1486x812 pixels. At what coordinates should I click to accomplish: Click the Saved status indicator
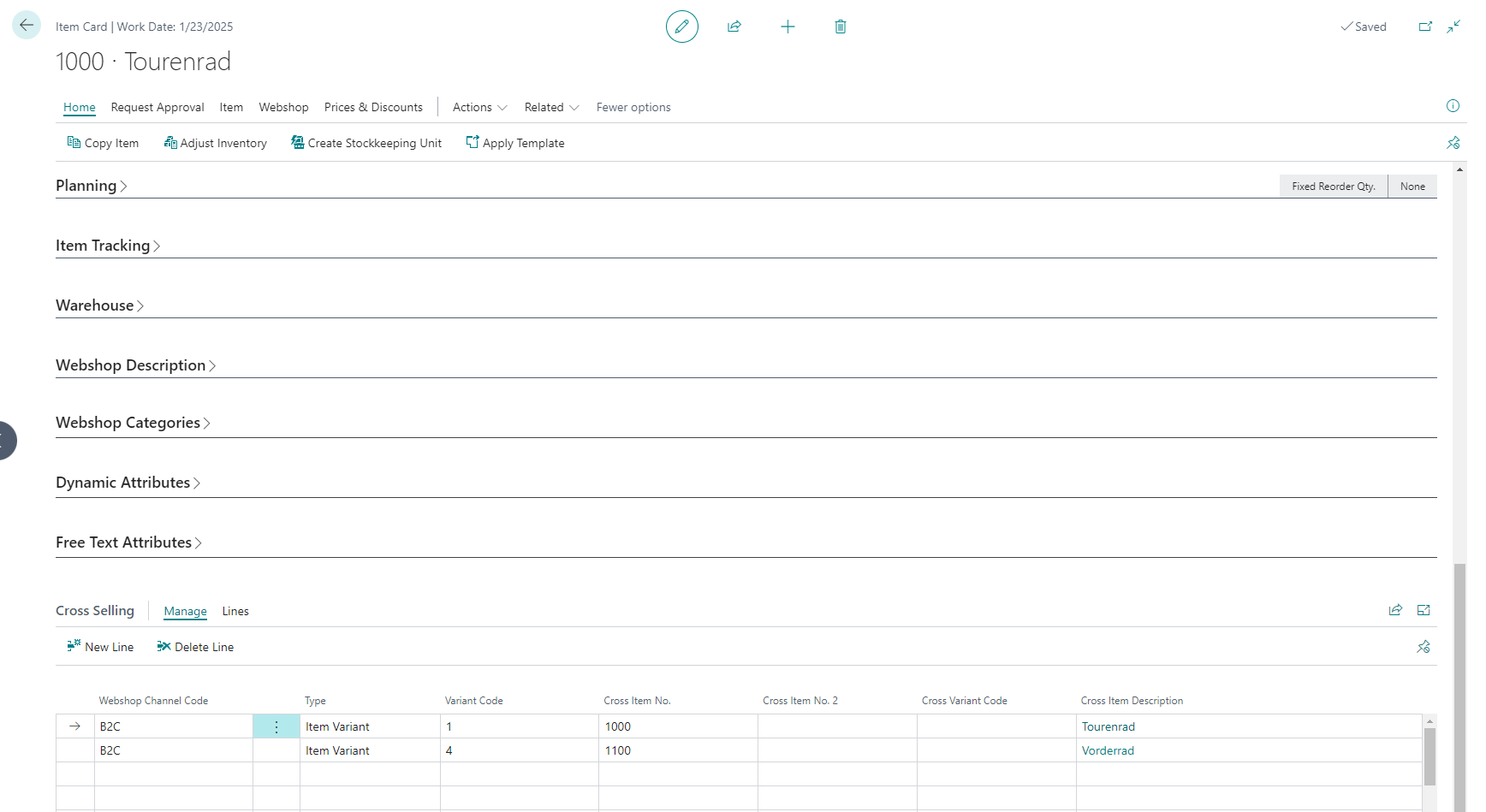[1364, 27]
